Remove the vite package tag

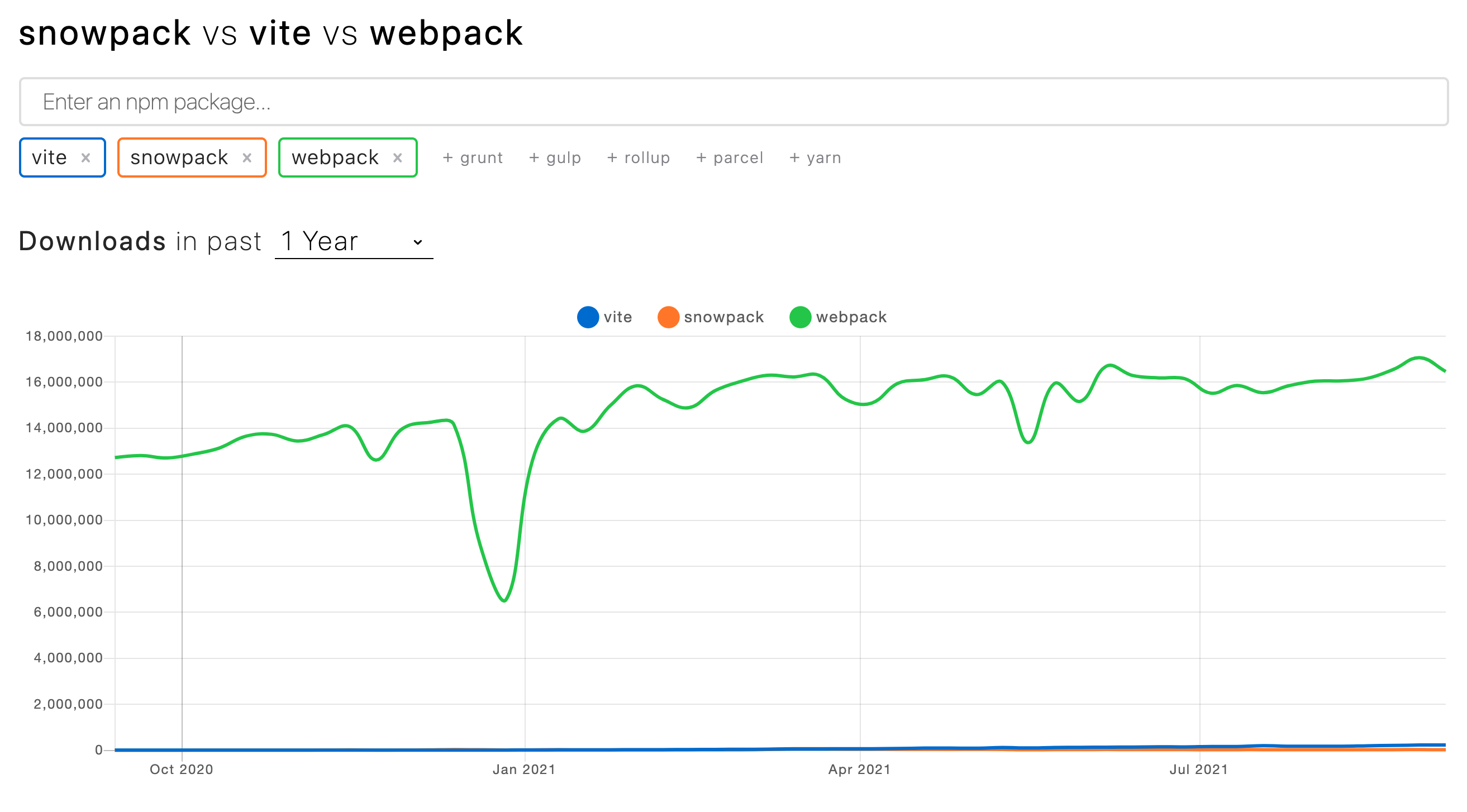(85, 157)
